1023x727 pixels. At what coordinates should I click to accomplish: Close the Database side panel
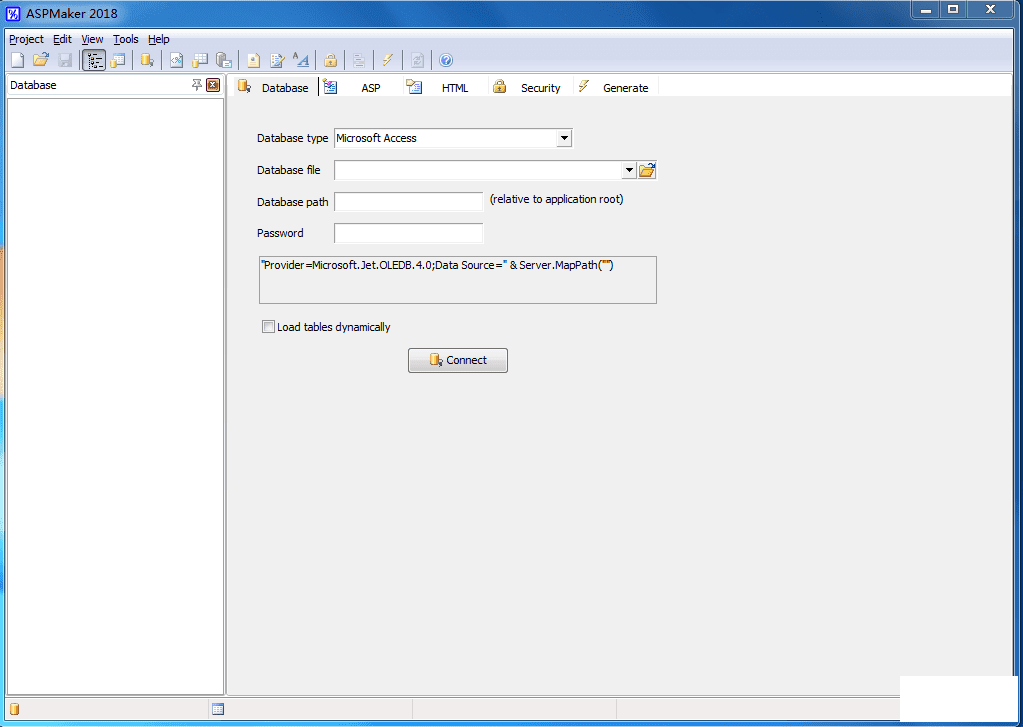click(x=213, y=85)
